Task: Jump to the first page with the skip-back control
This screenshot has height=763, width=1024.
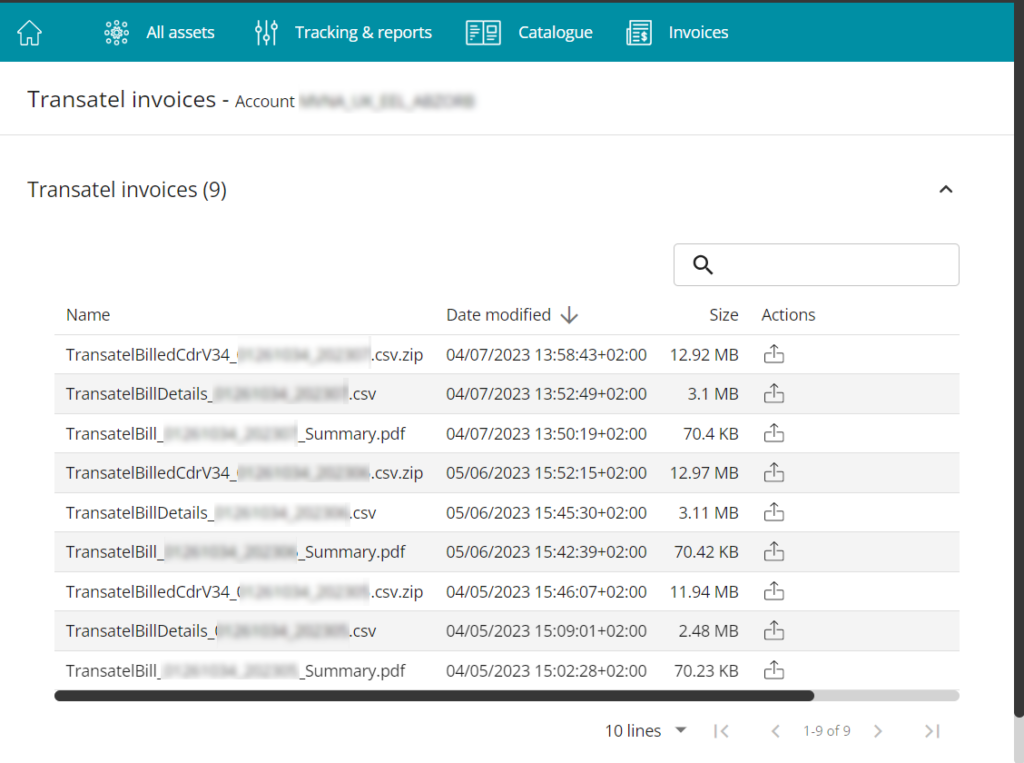Action: click(x=721, y=731)
